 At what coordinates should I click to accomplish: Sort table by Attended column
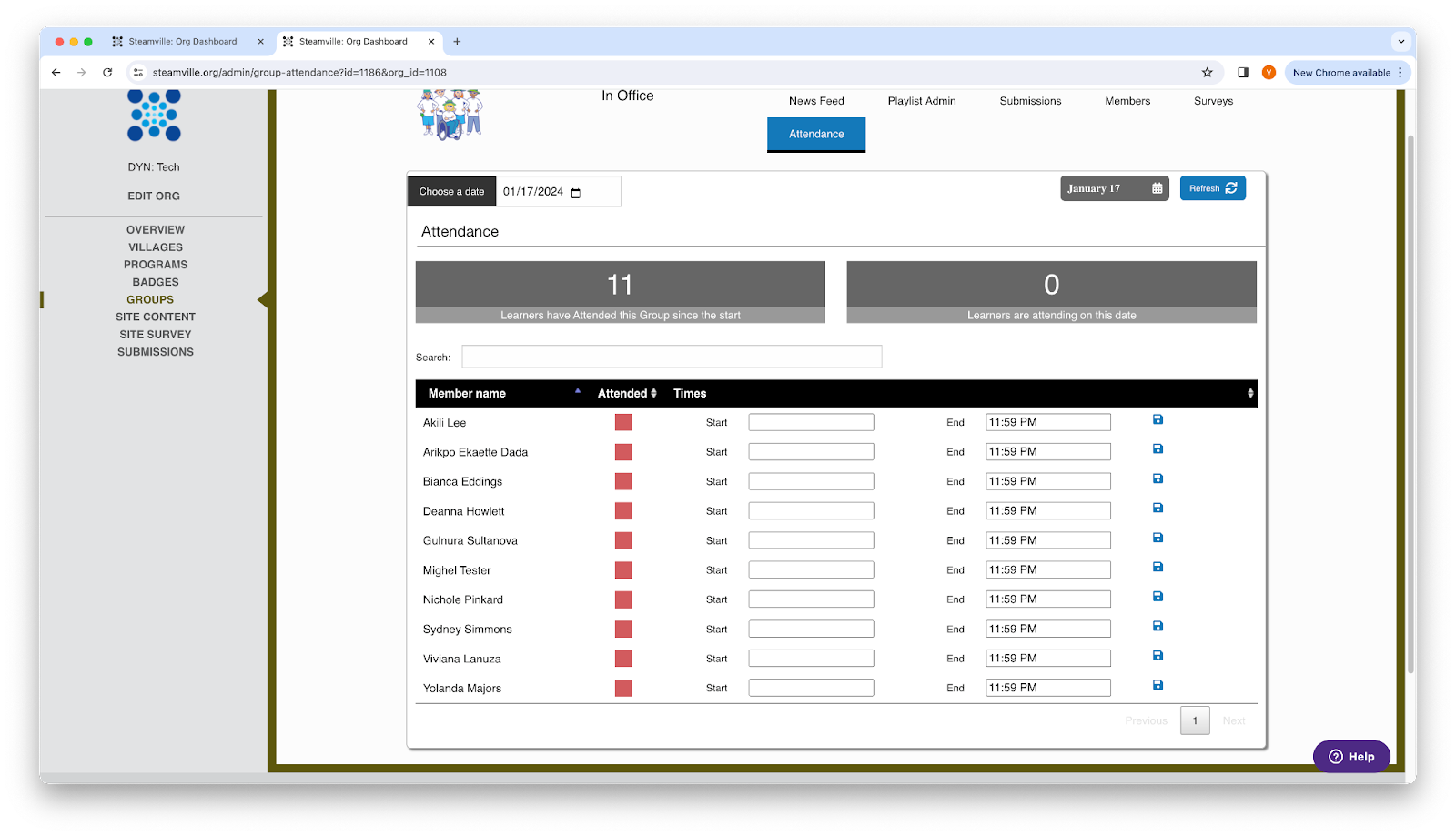point(627,393)
